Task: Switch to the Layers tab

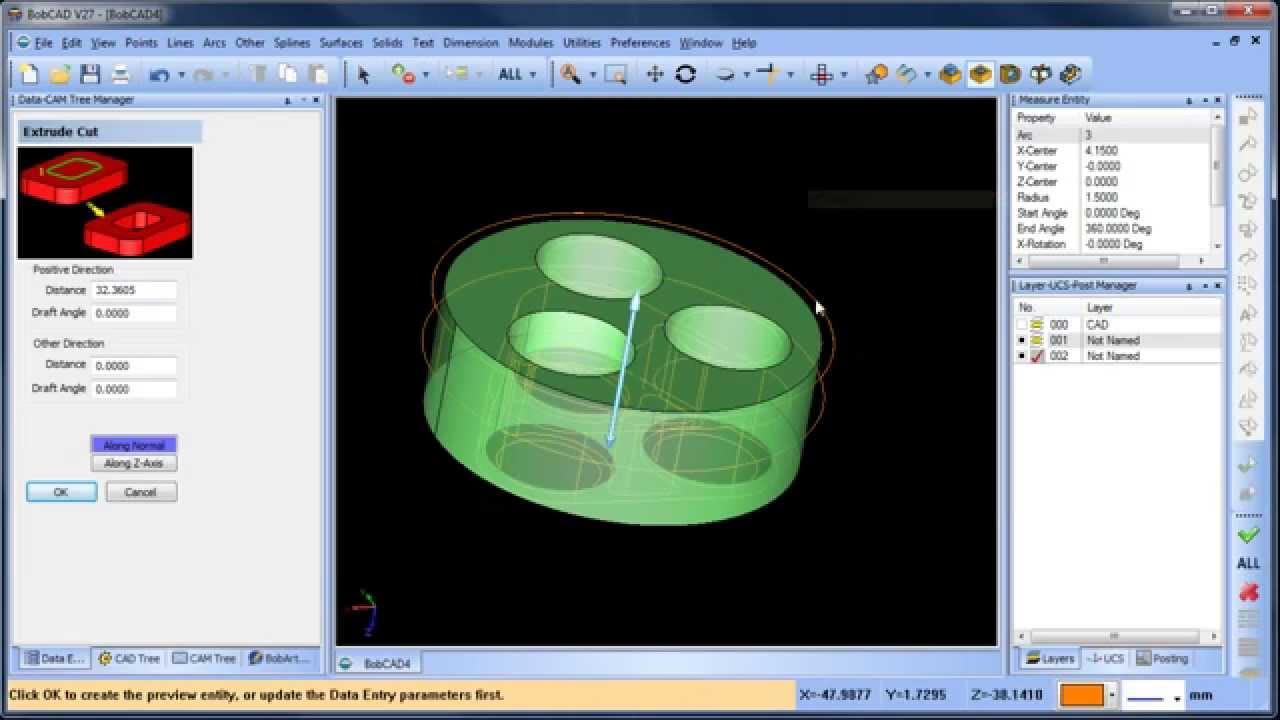Action: 1050,658
